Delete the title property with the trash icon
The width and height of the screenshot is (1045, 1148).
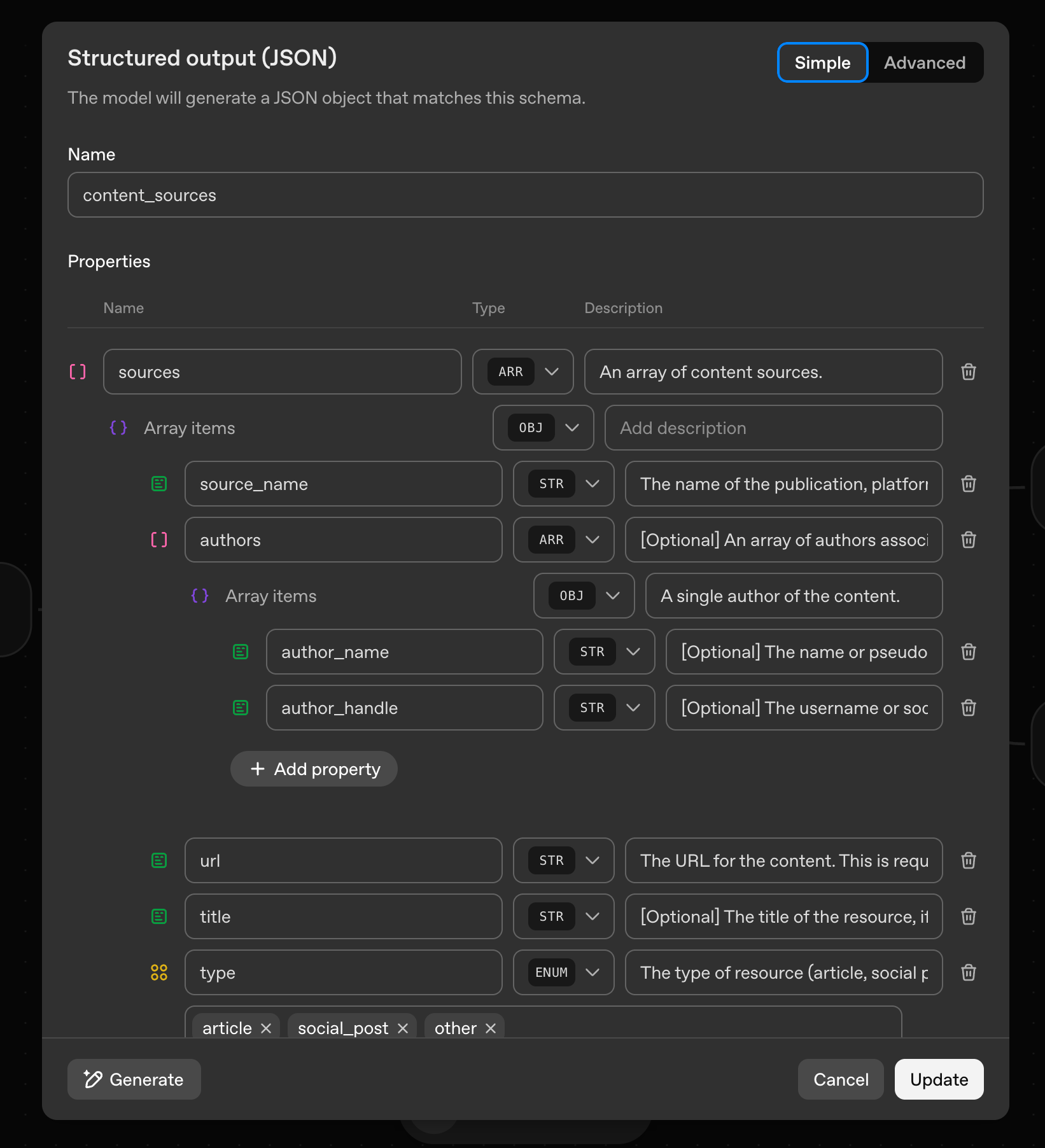(968, 916)
